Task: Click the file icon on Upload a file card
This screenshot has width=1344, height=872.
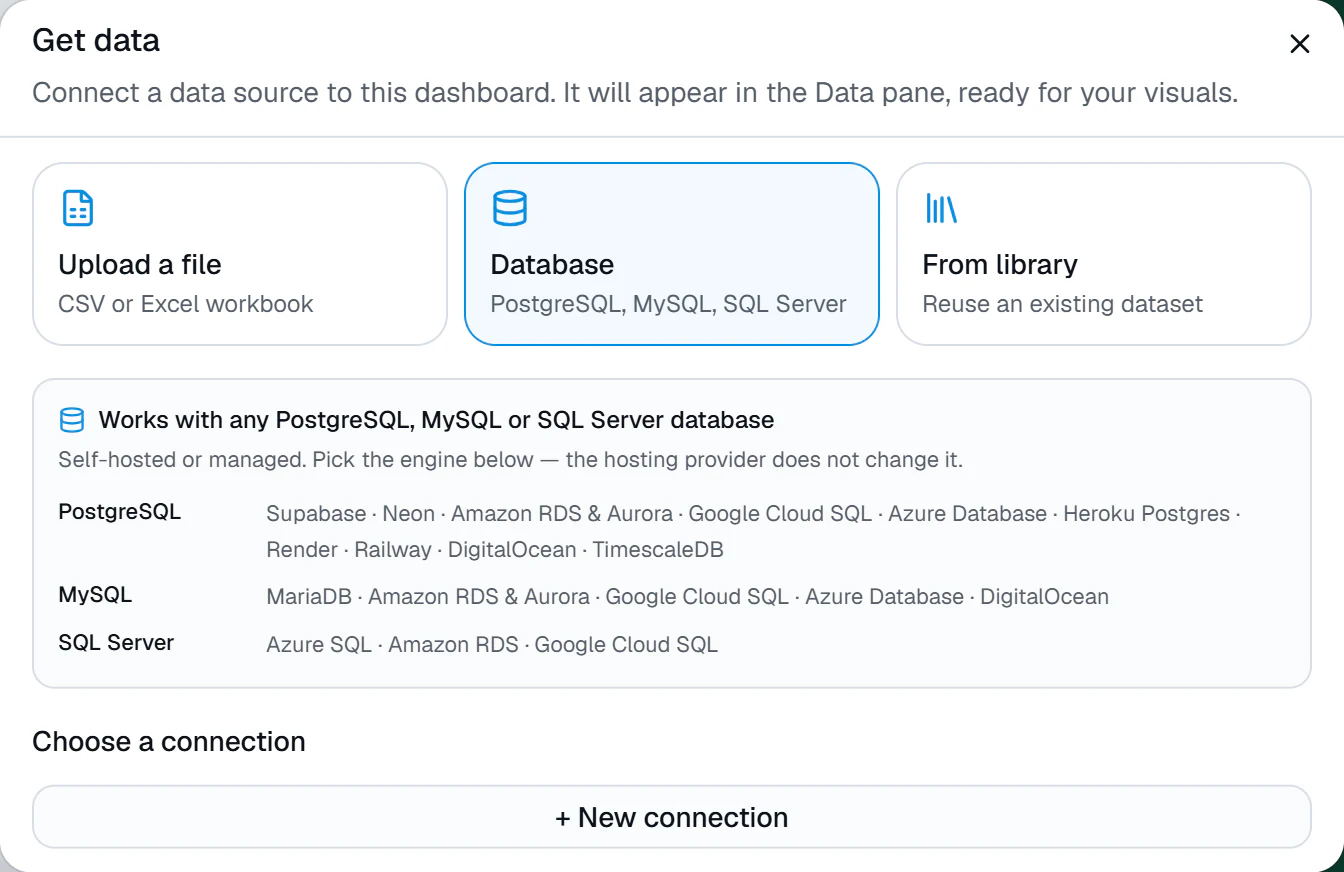Action: point(78,208)
